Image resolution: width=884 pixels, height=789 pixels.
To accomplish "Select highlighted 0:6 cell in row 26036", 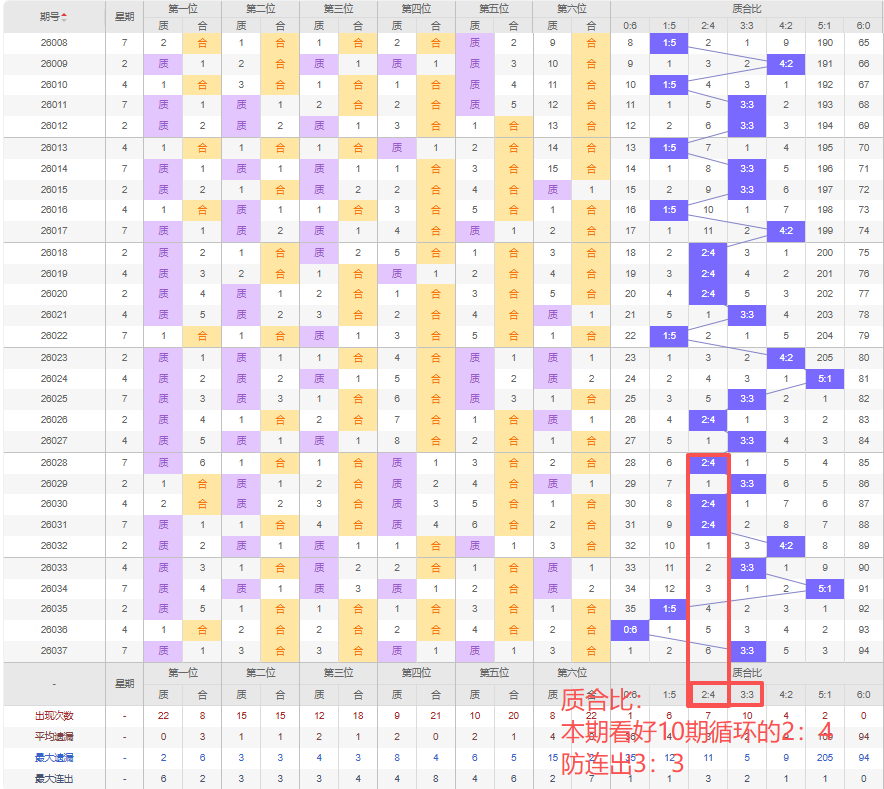I will 630,630.
